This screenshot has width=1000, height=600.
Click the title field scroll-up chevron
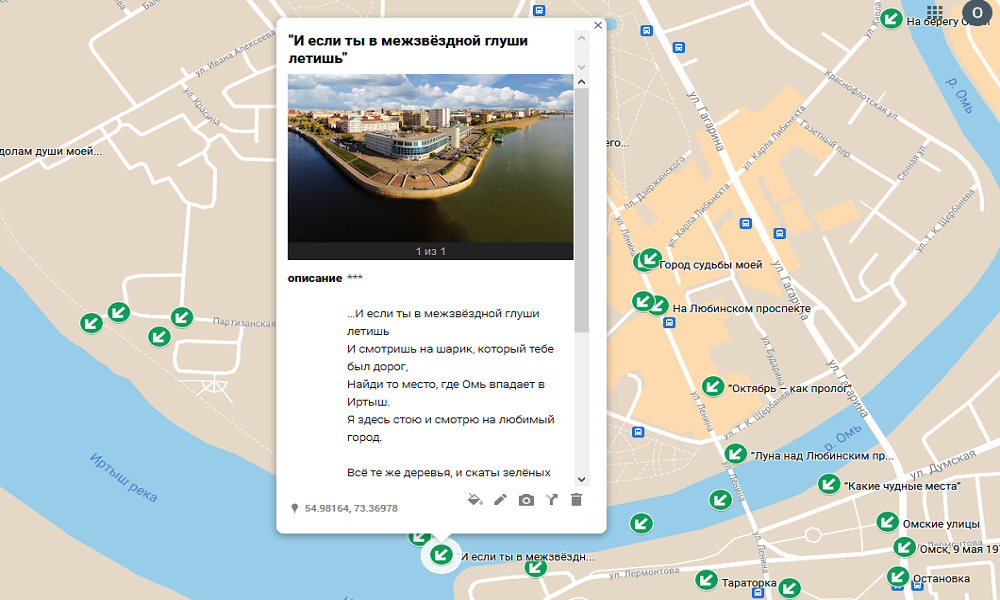click(x=581, y=37)
